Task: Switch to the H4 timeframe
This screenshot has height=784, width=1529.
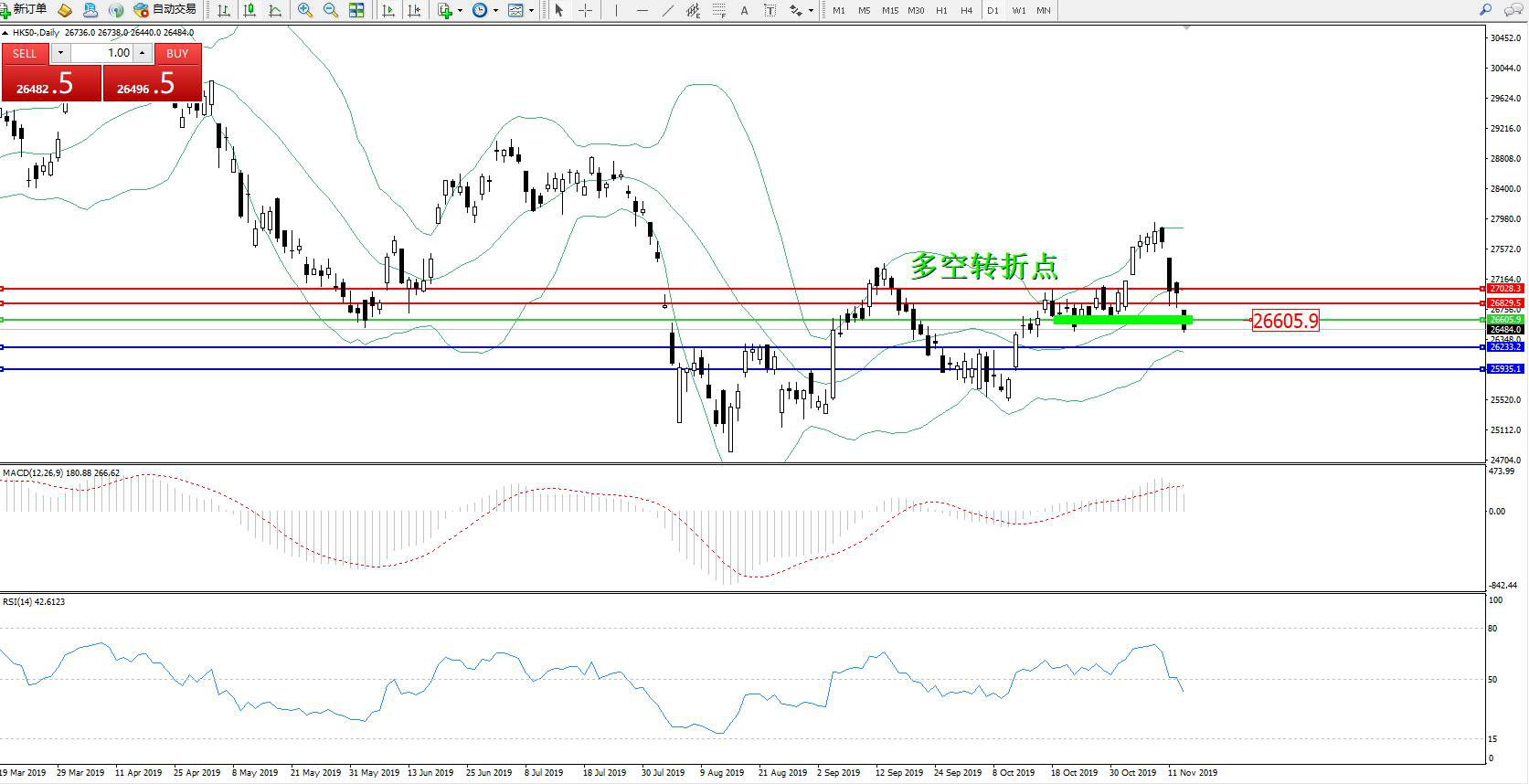Action: tap(966, 11)
